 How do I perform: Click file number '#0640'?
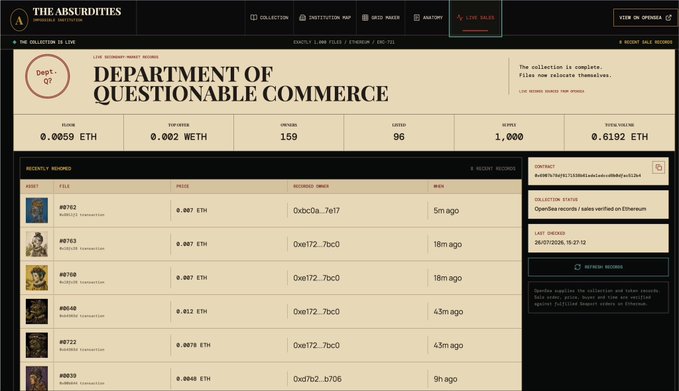click(x=68, y=308)
